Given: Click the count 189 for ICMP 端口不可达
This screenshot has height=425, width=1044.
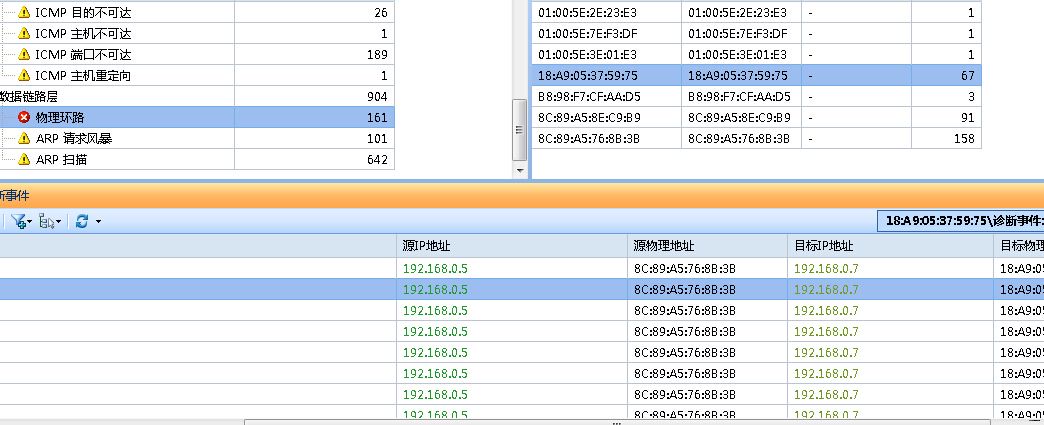Looking at the screenshot, I should pos(377,55).
